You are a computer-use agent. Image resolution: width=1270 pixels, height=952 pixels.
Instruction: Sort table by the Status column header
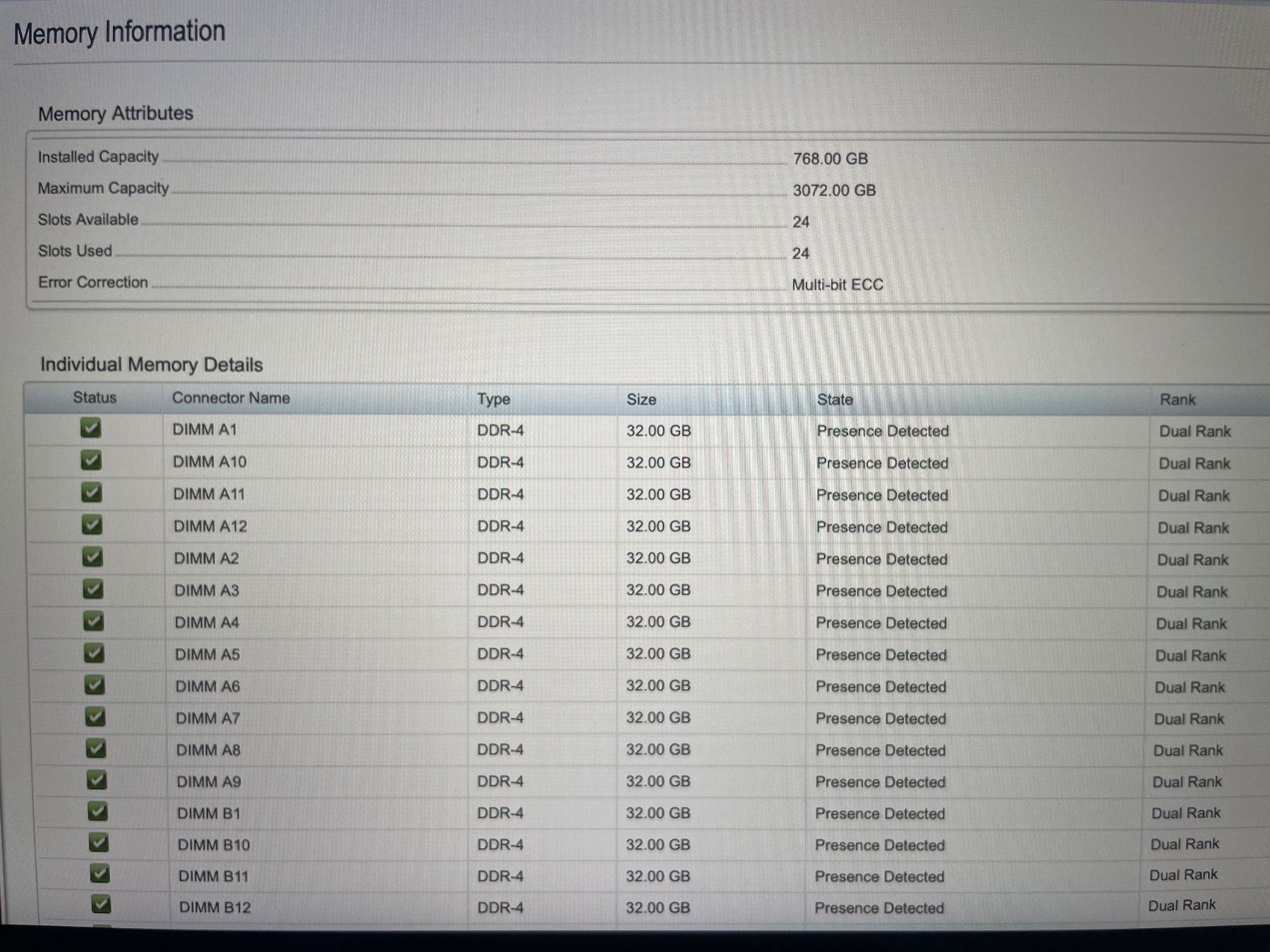coord(95,398)
